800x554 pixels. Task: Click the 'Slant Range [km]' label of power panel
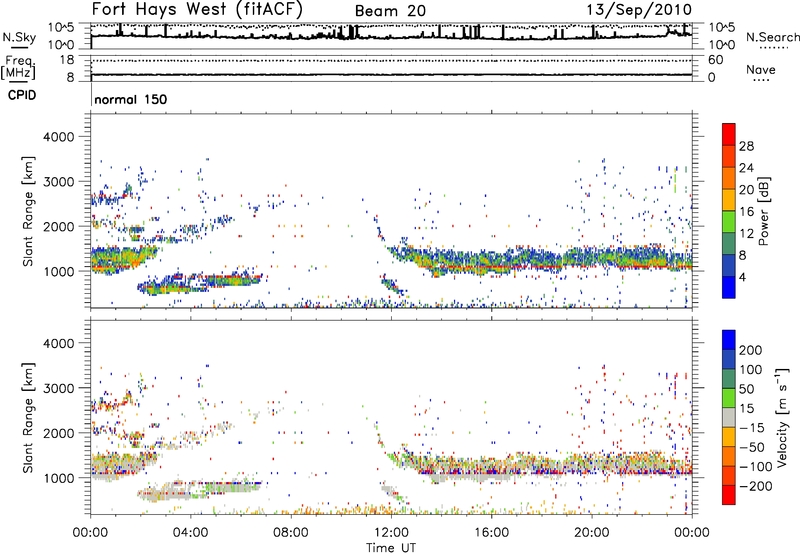point(29,211)
